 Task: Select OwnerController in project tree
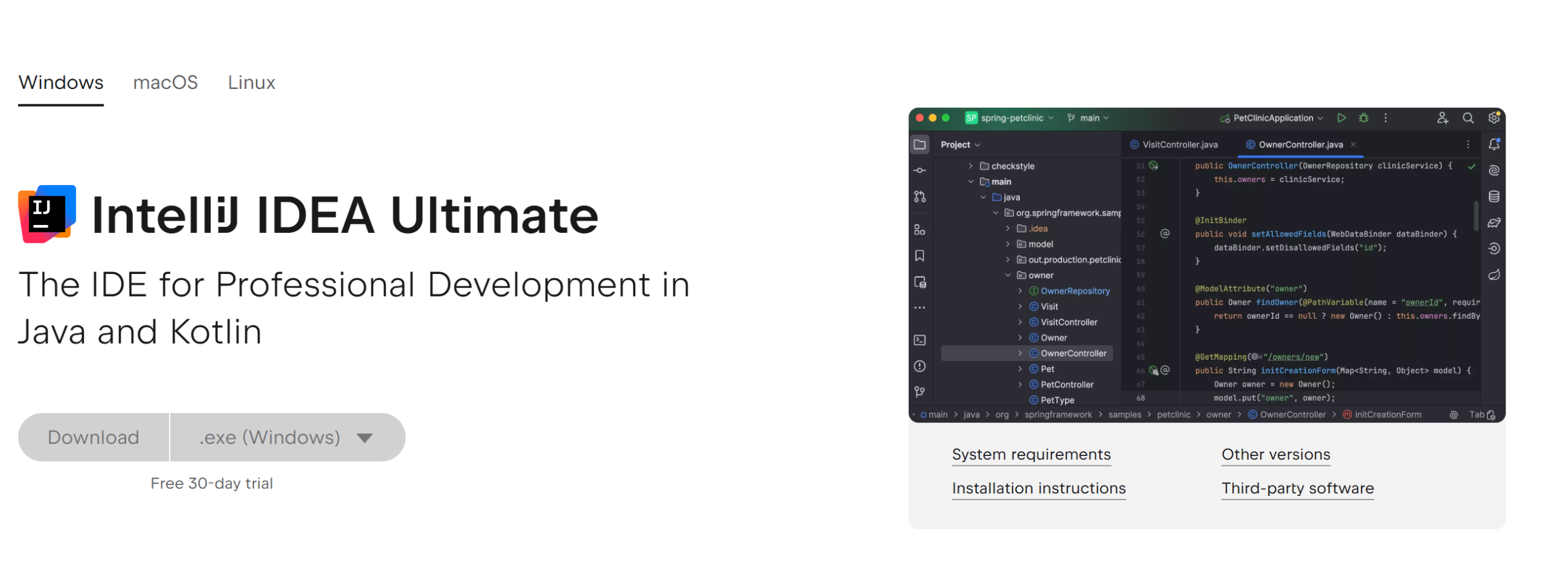[1027, 353]
